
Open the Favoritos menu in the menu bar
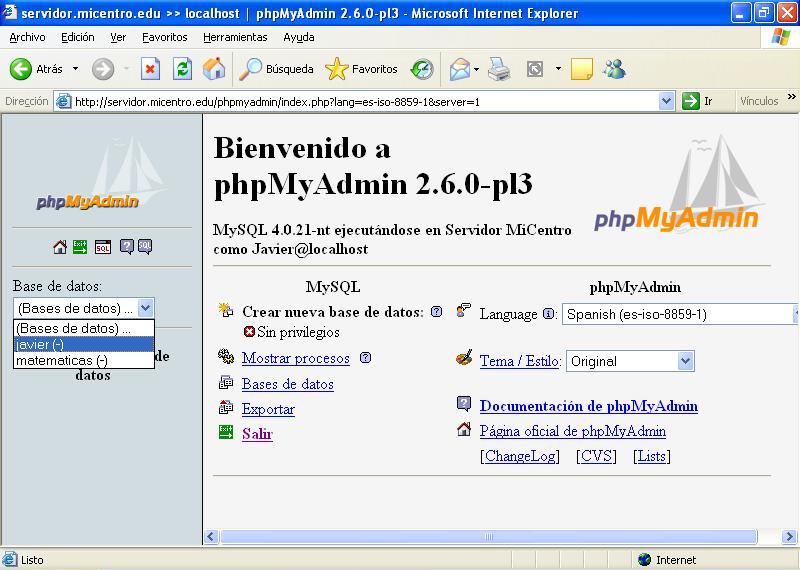(x=164, y=37)
